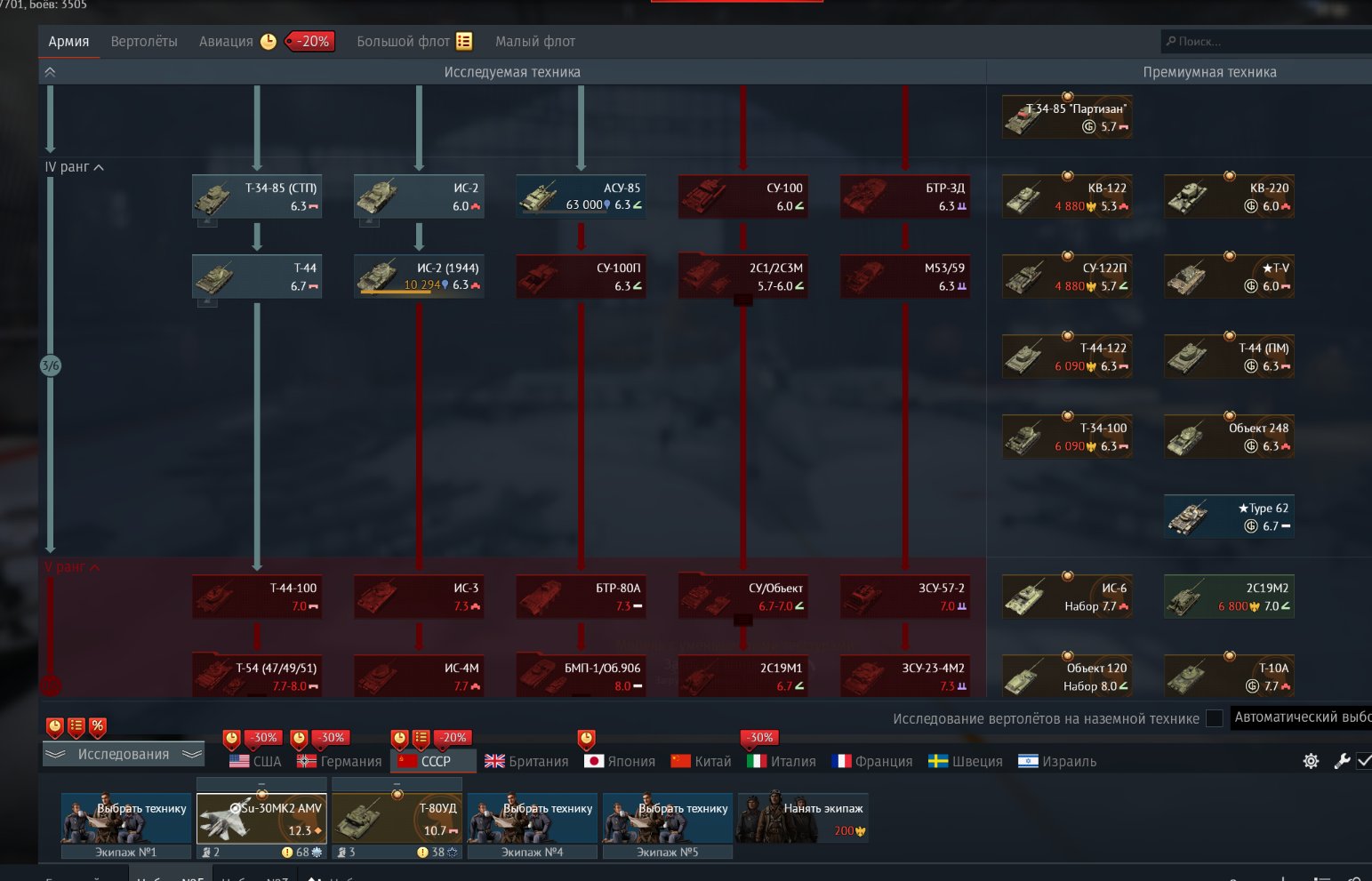Switch to the Большой флот tab

[x=403, y=42]
